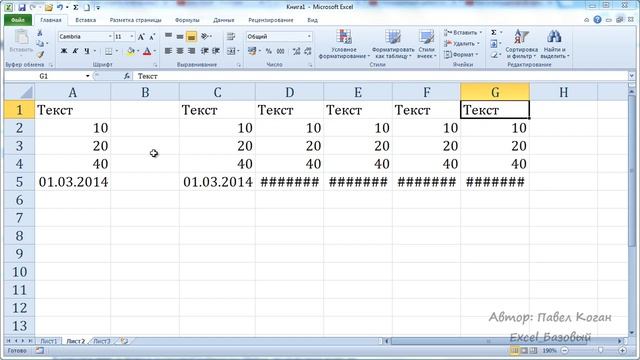This screenshot has width=640, height=360.
Task: Switch to the Вставка ribbon tab
Action: (86, 20)
